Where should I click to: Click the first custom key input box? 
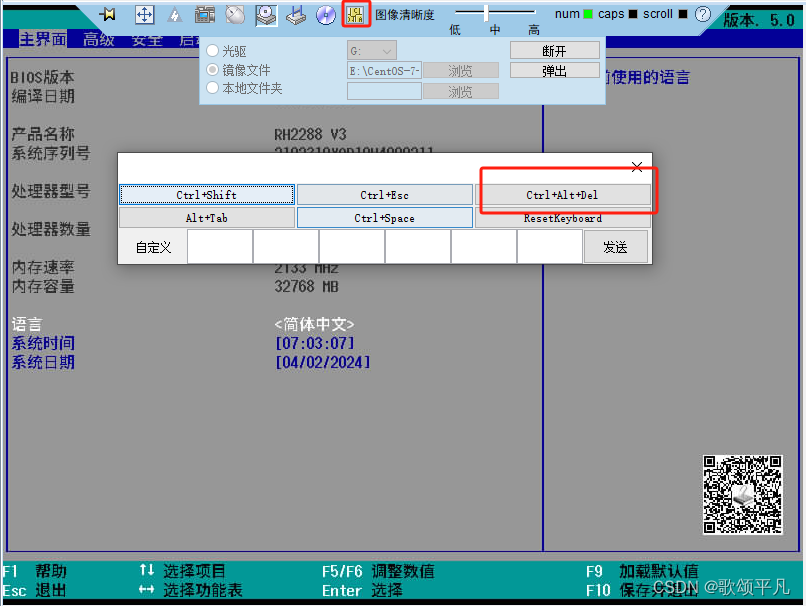[x=220, y=247]
